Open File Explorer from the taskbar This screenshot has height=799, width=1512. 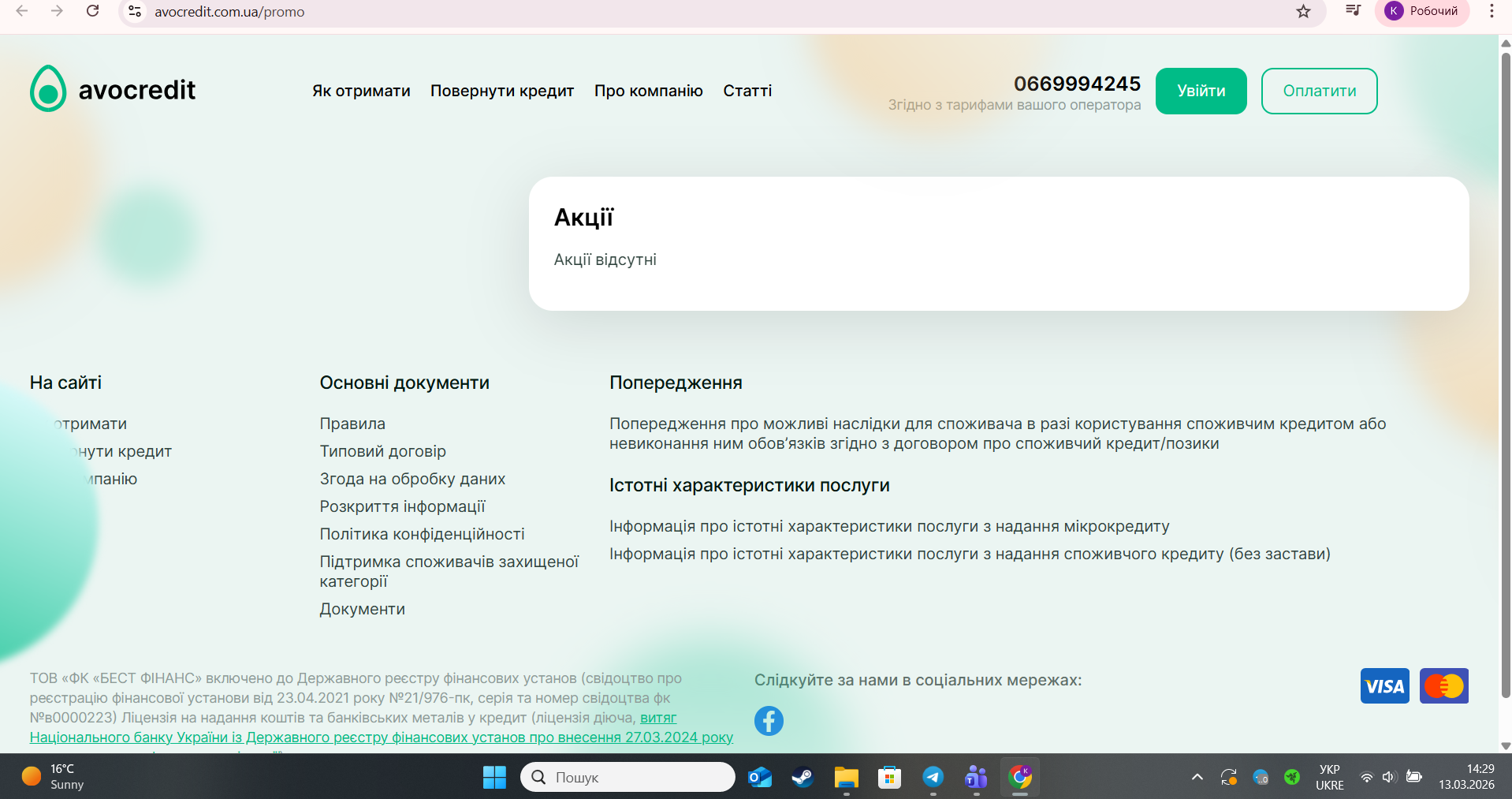coord(846,777)
